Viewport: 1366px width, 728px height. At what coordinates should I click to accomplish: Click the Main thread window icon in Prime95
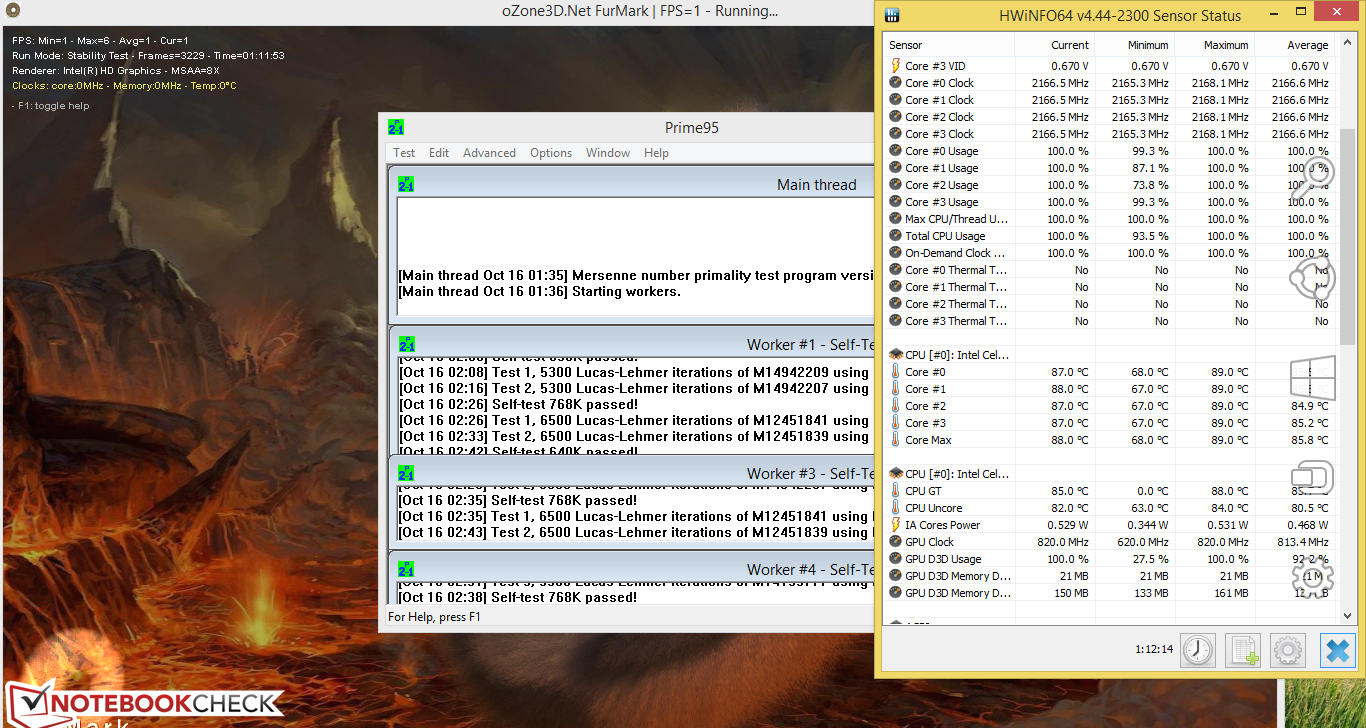(x=406, y=184)
